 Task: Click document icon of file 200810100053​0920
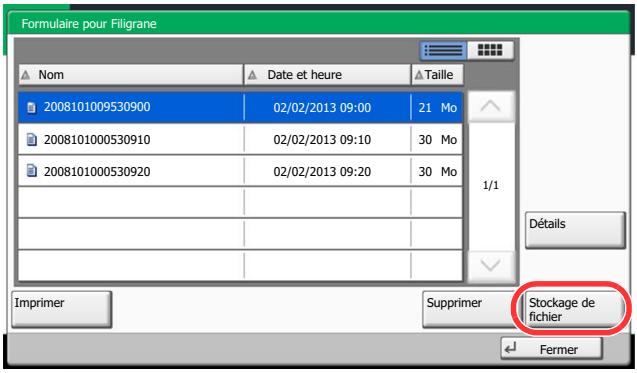pyautogui.click(x=31, y=171)
